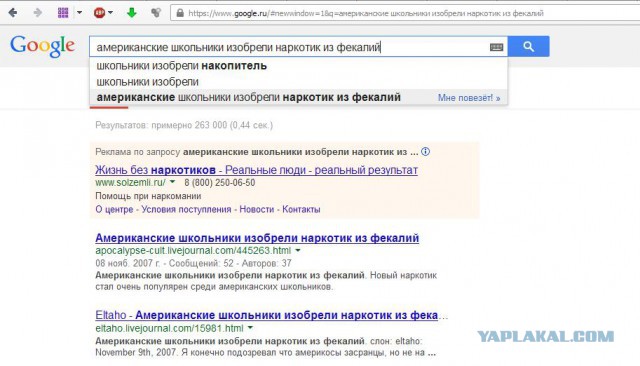The height and width of the screenshot is (366, 640).
Task: Open ad 'Жизнь без наркотиков' title link
Action: point(256,170)
